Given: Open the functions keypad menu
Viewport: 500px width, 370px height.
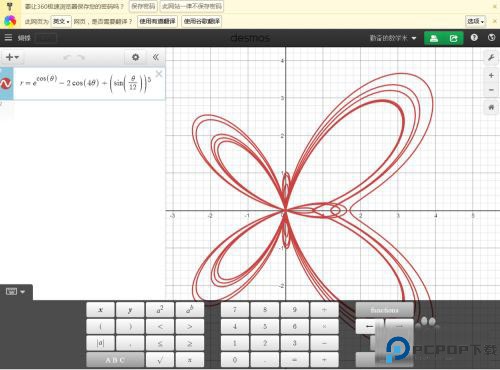Looking at the screenshot, I should click(384, 310).
